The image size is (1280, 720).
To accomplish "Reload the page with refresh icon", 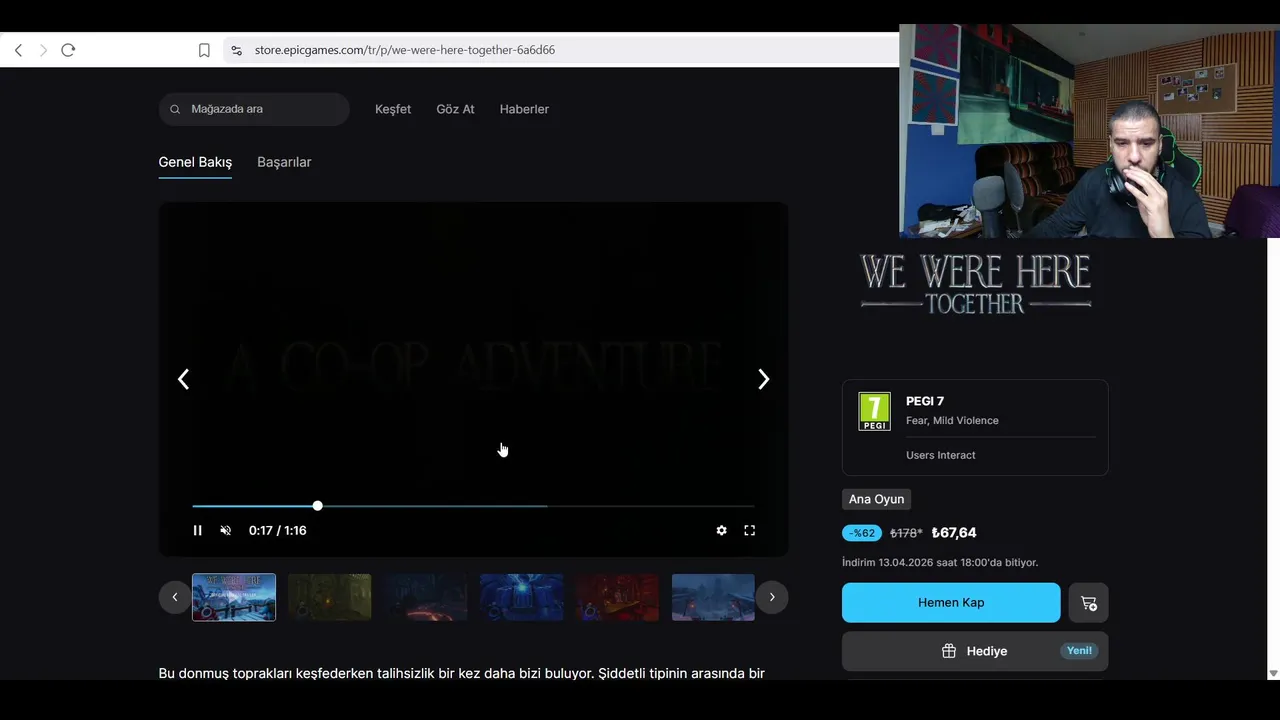I will click(x=68, y=50).
